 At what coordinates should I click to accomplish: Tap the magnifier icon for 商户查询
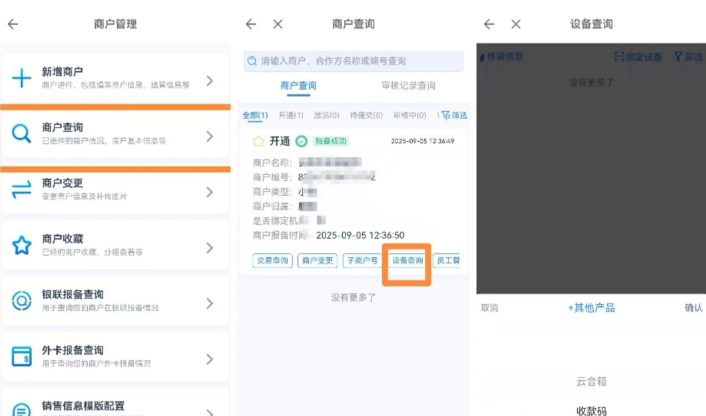click(21, 134)
